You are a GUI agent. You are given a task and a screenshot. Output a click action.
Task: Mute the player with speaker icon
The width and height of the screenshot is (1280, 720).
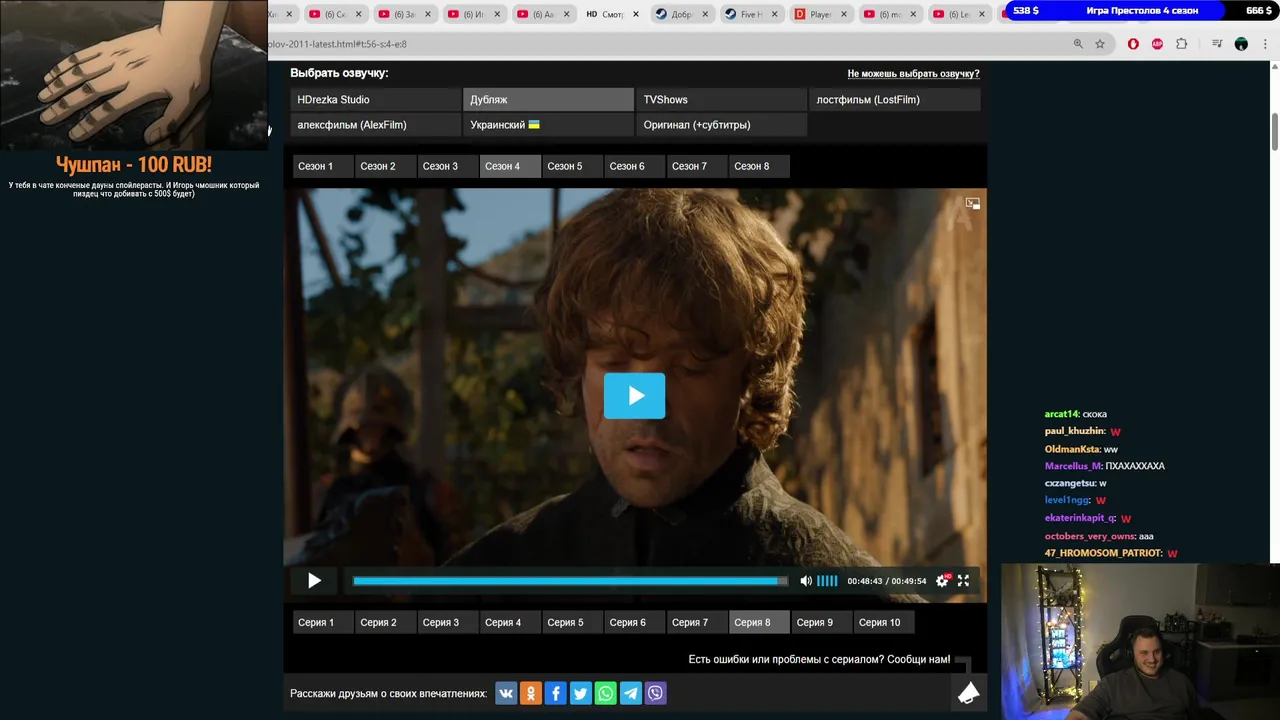(806, 581)
